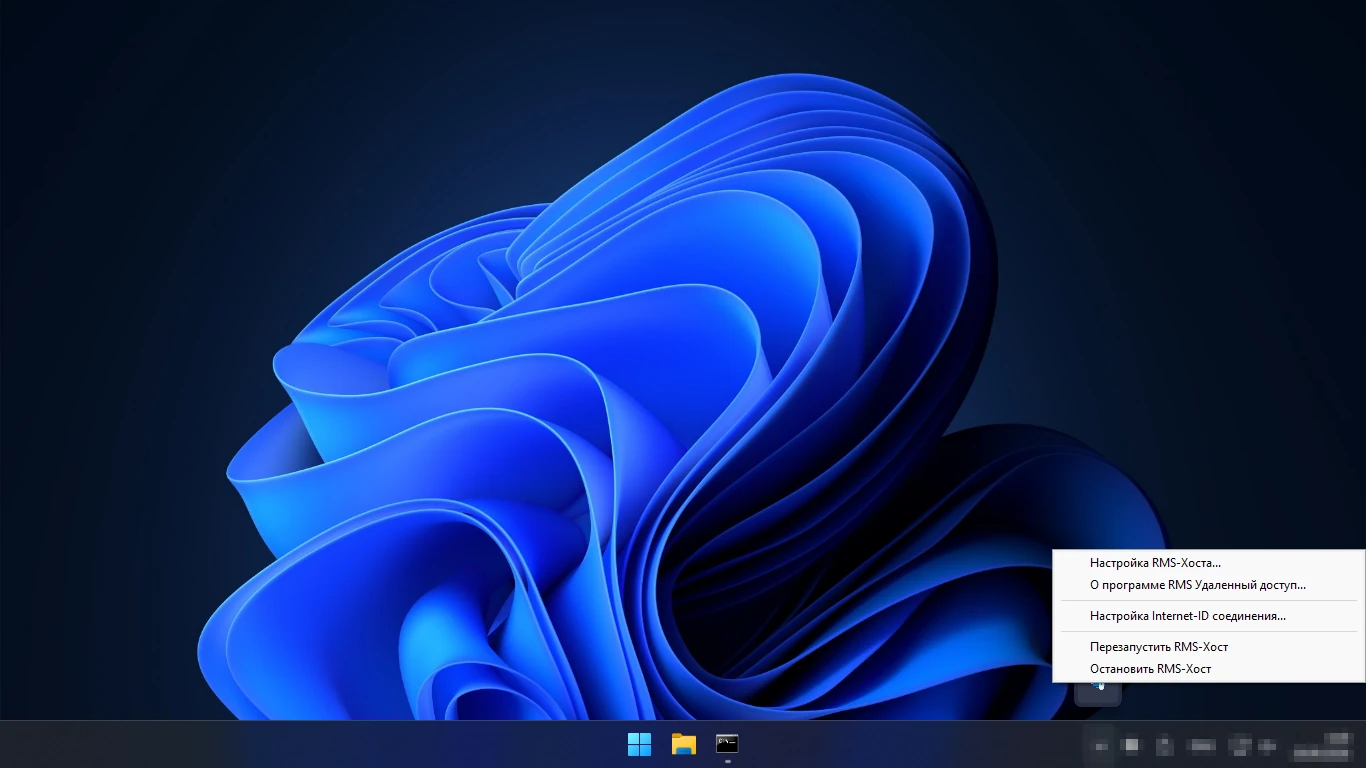Open "Настройка RMS-Хоста..." menu entry
The width and height of the screenshot is (1366, 768).
point(1209,563)
